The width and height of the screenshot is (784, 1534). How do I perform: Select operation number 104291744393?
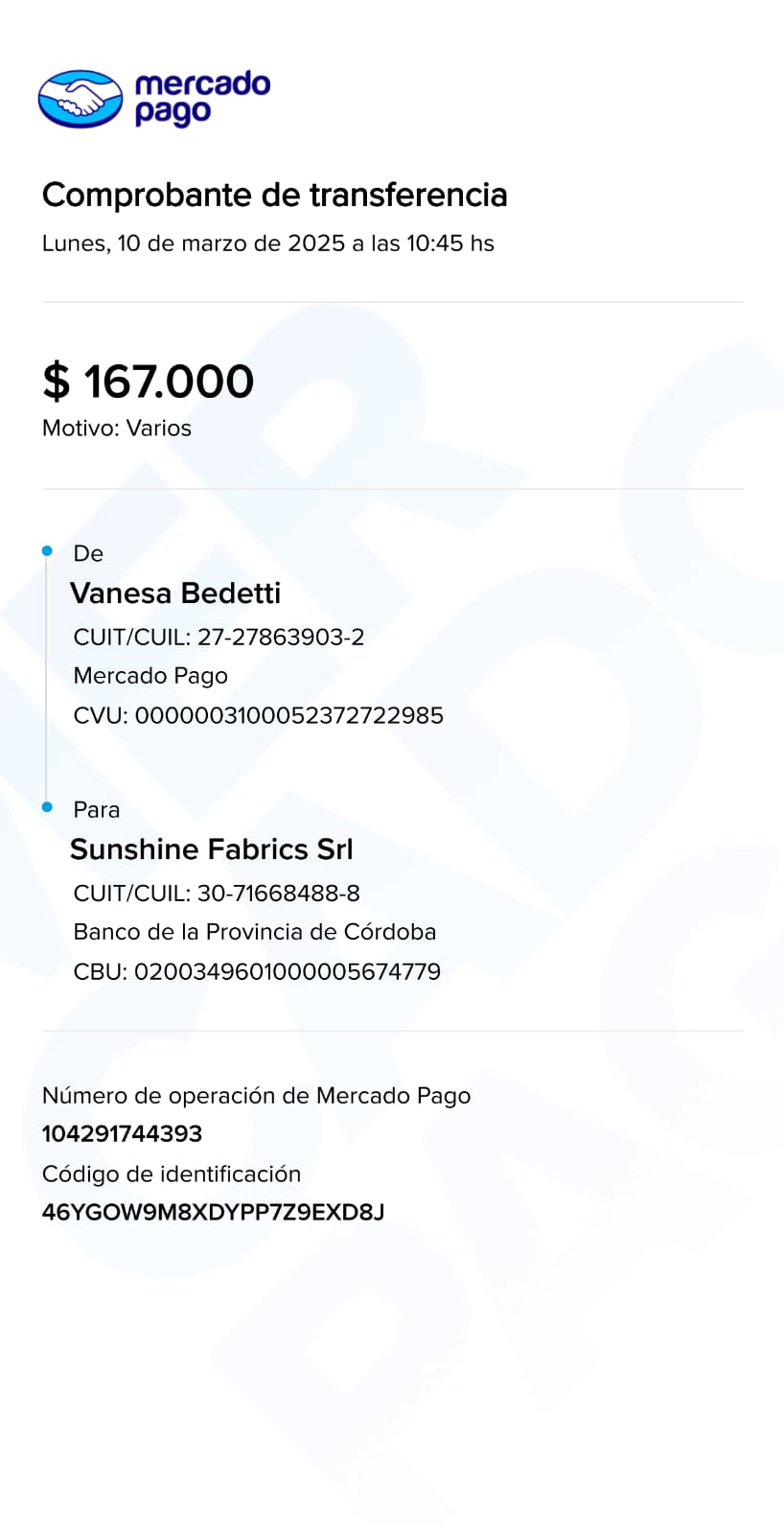pyautogui.click(x=122, y=1134)
